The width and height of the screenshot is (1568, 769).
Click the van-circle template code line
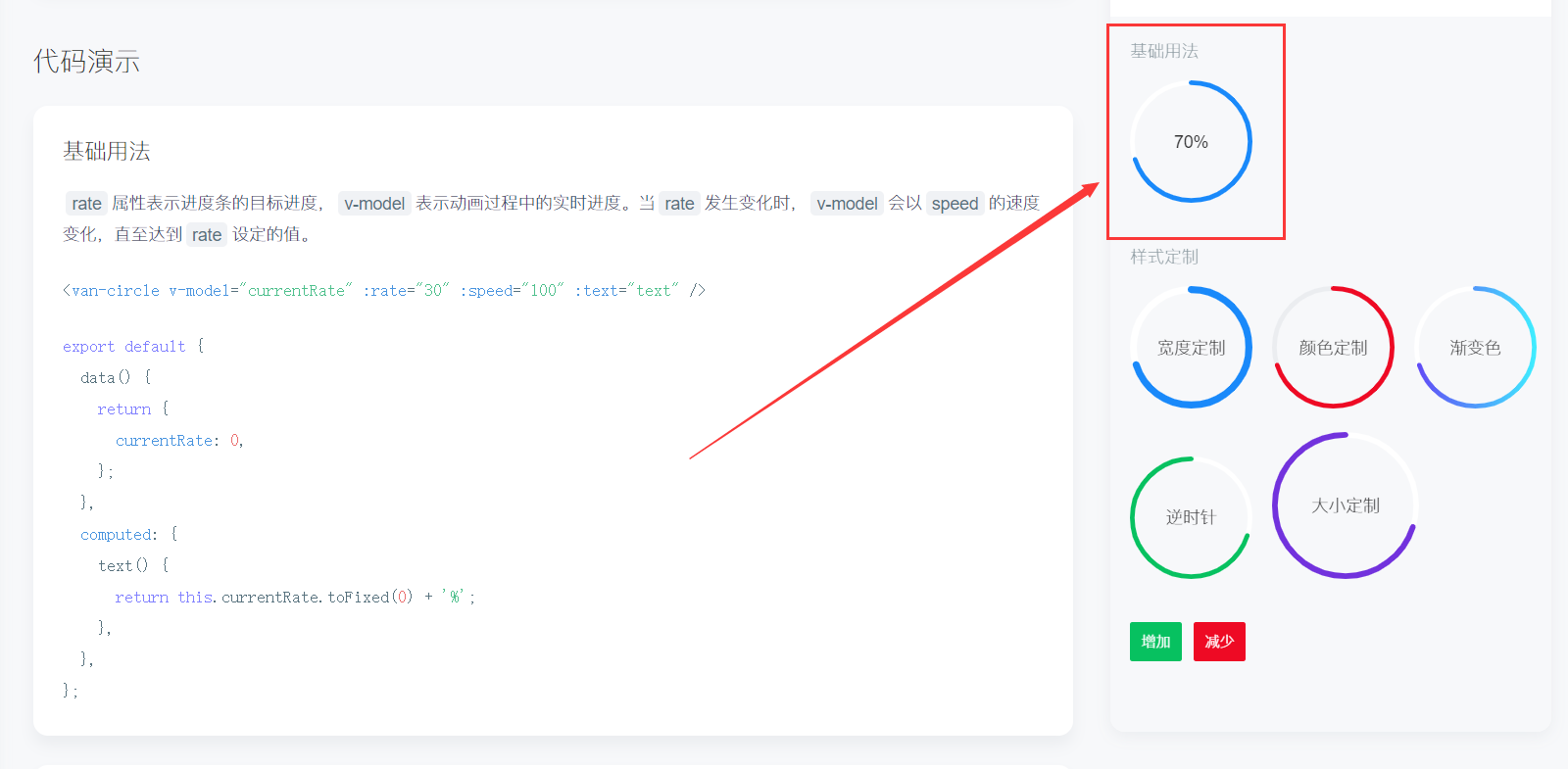tap(384, 290)
